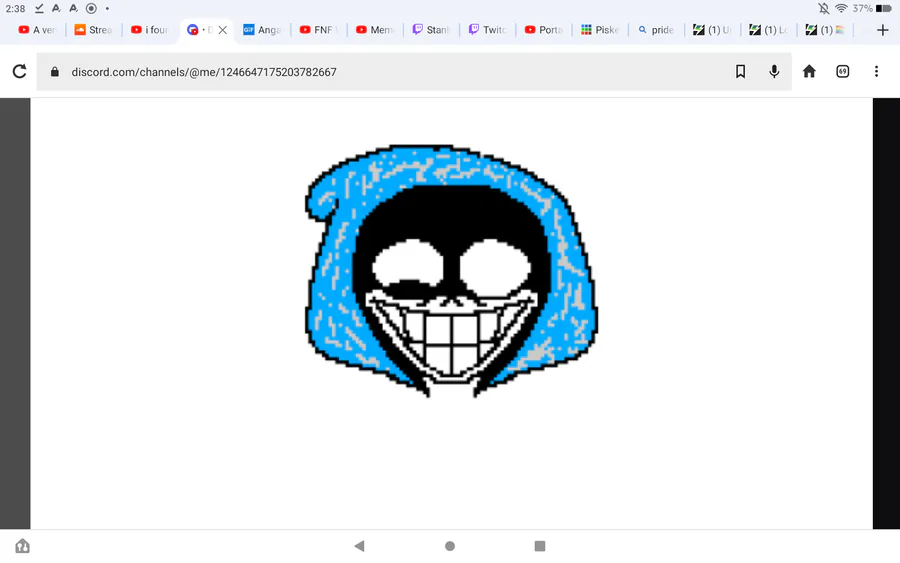Tap the Android home circle button
900x563 pixels.
pyautogui.click(x=450, y=546)
